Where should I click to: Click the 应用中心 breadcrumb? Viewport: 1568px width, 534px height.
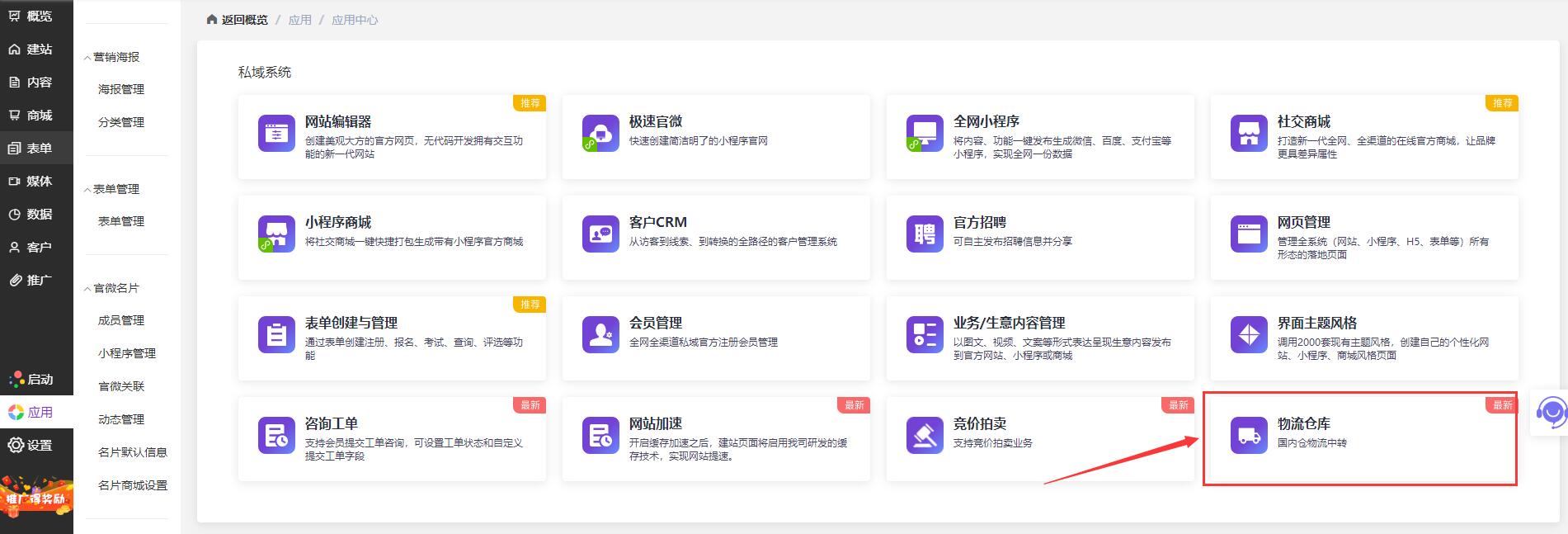point(355,20)
